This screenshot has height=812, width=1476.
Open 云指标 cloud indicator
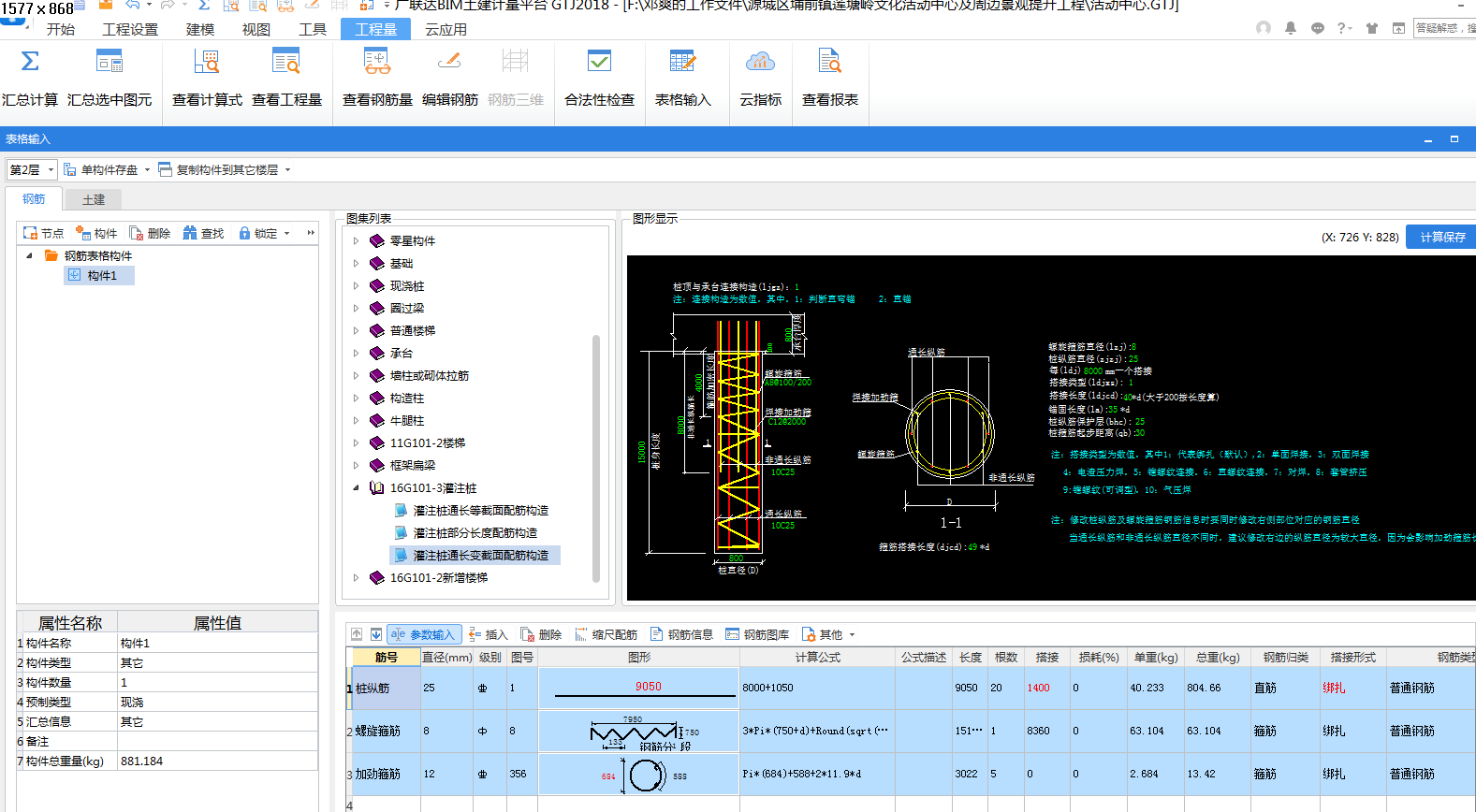760,79
